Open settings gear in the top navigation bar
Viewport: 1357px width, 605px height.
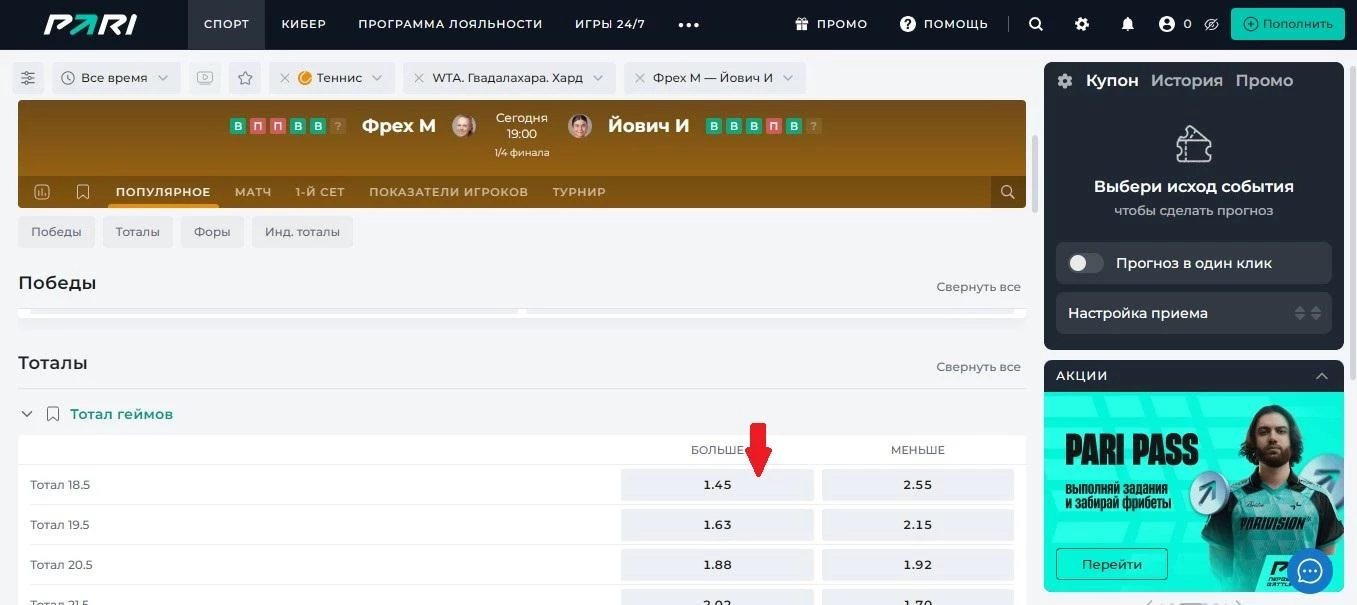click(1082, 24)
